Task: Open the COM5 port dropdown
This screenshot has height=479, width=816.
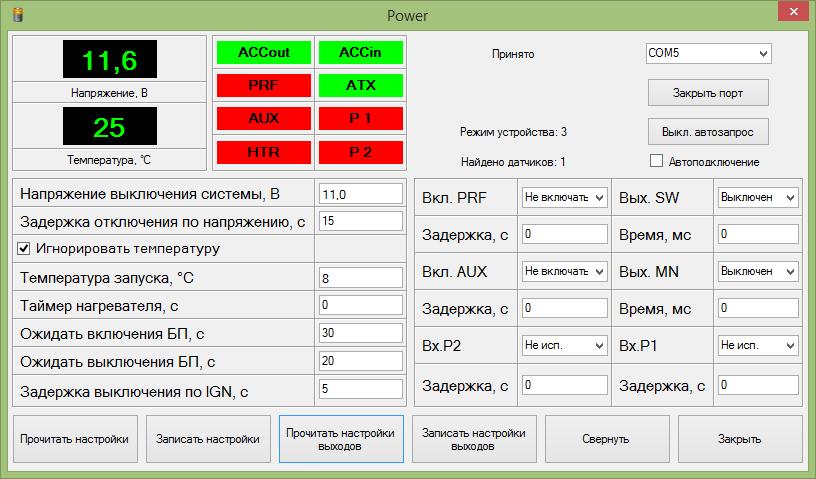Action: click(708, 53)
